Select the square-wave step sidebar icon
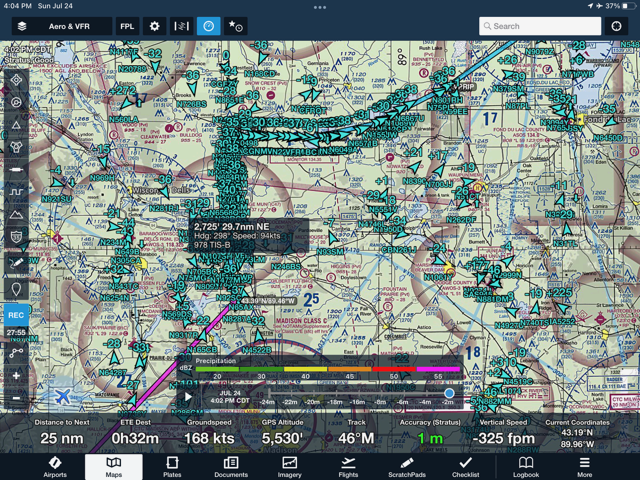The height and width of the screenshot is (480, 640). (16, 192)
